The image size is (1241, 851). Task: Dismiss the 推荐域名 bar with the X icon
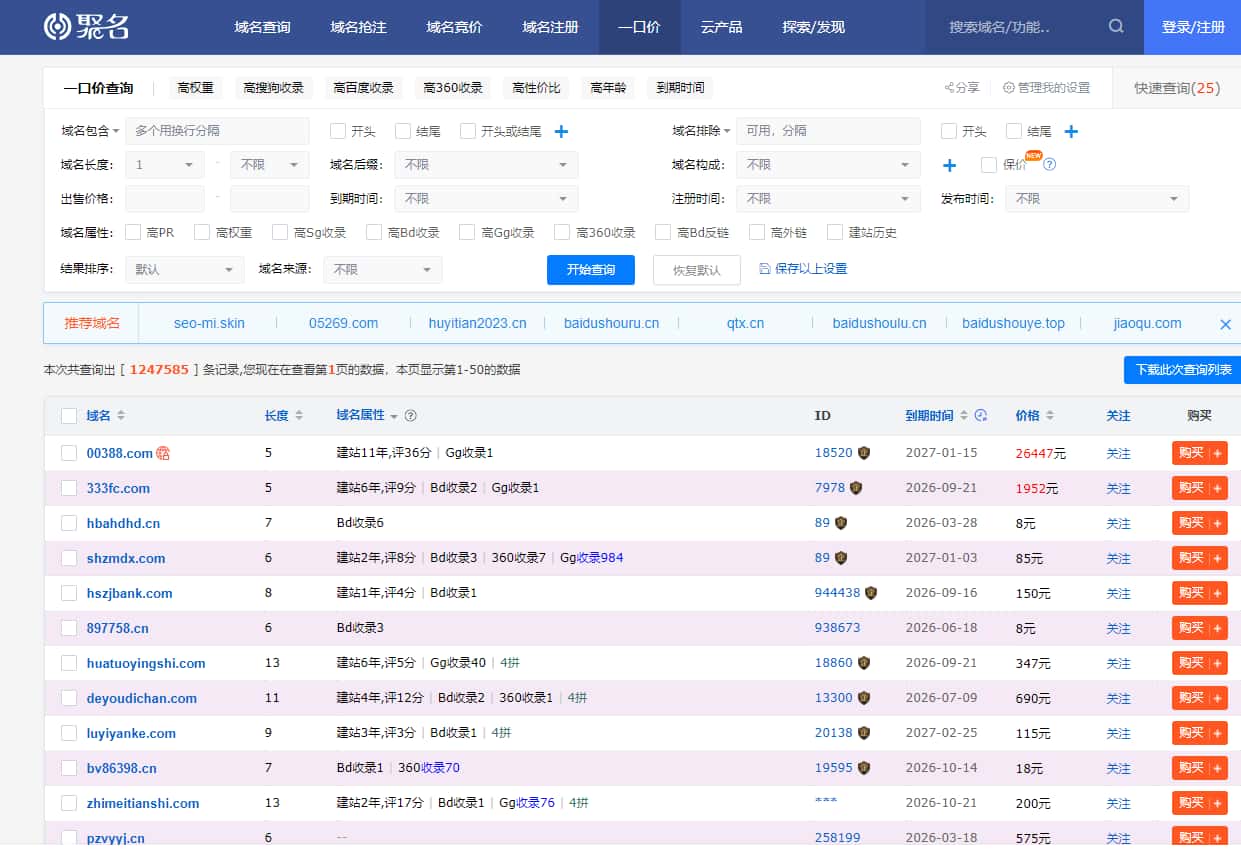click(1225, 323)
